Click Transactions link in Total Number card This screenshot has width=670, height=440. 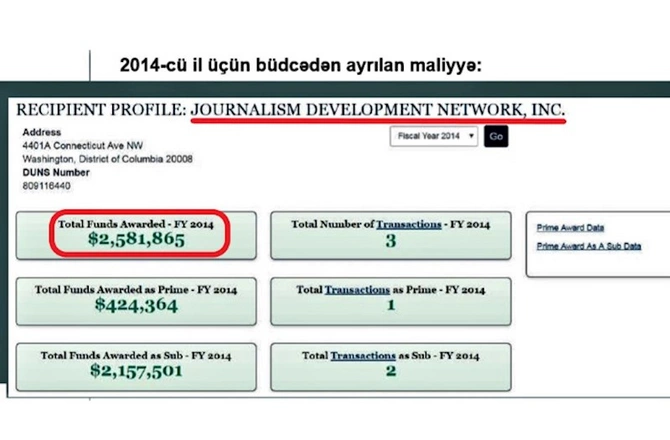pos(408,224)
